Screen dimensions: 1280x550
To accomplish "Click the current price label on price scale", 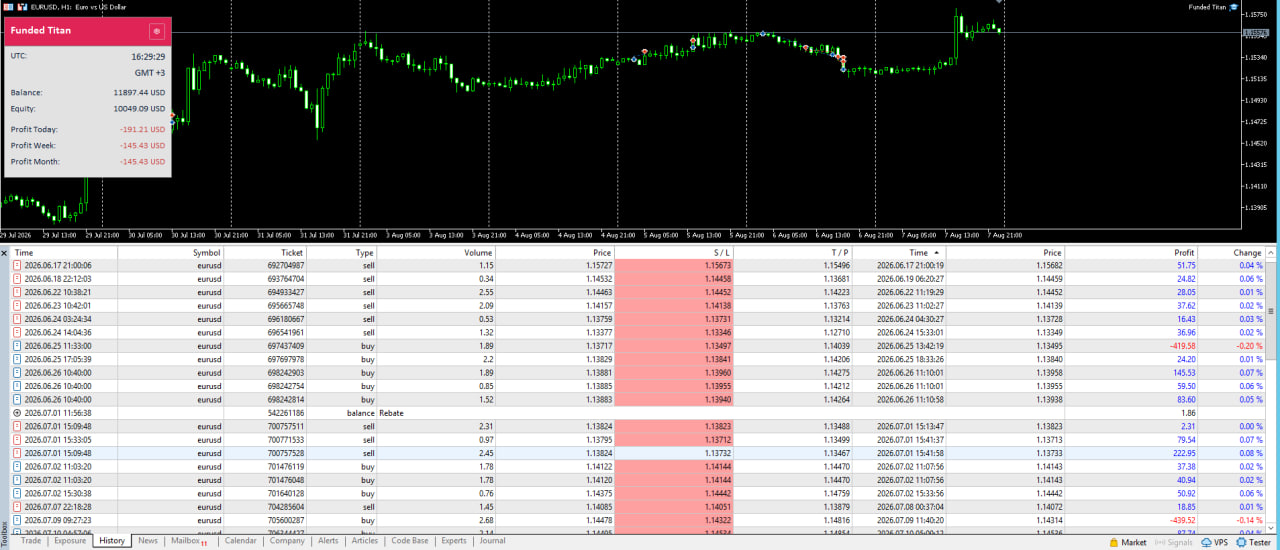I will click(1257, 33).
